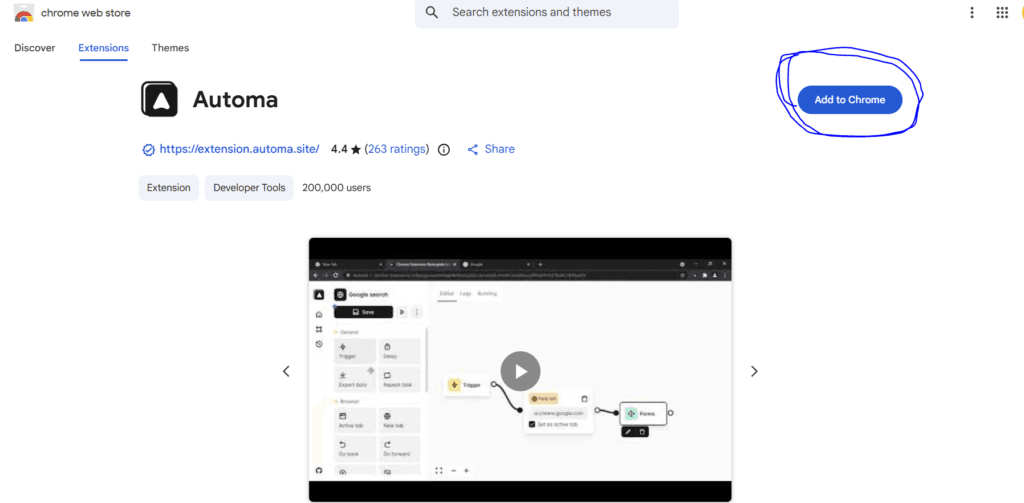The image size is (1024, 503).
Task: Open the three-dot more options menu
Action: 971,13
